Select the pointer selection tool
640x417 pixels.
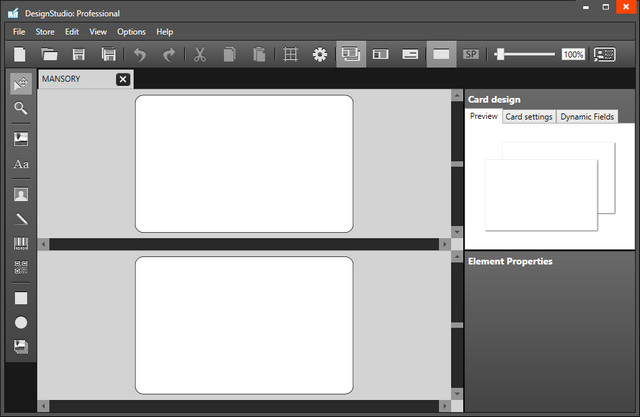pos(20,84)
